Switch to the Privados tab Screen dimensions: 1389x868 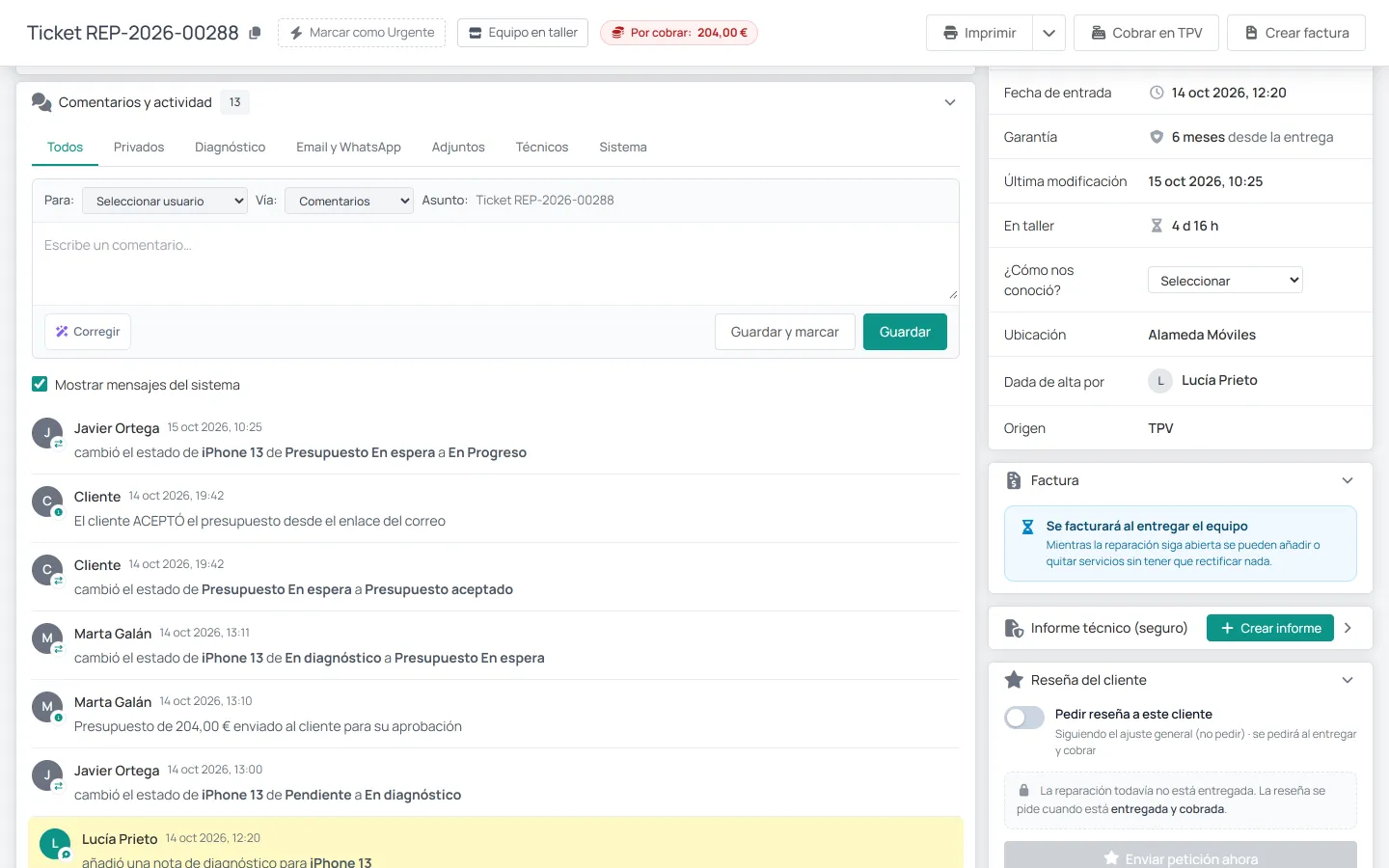point(139,148)
